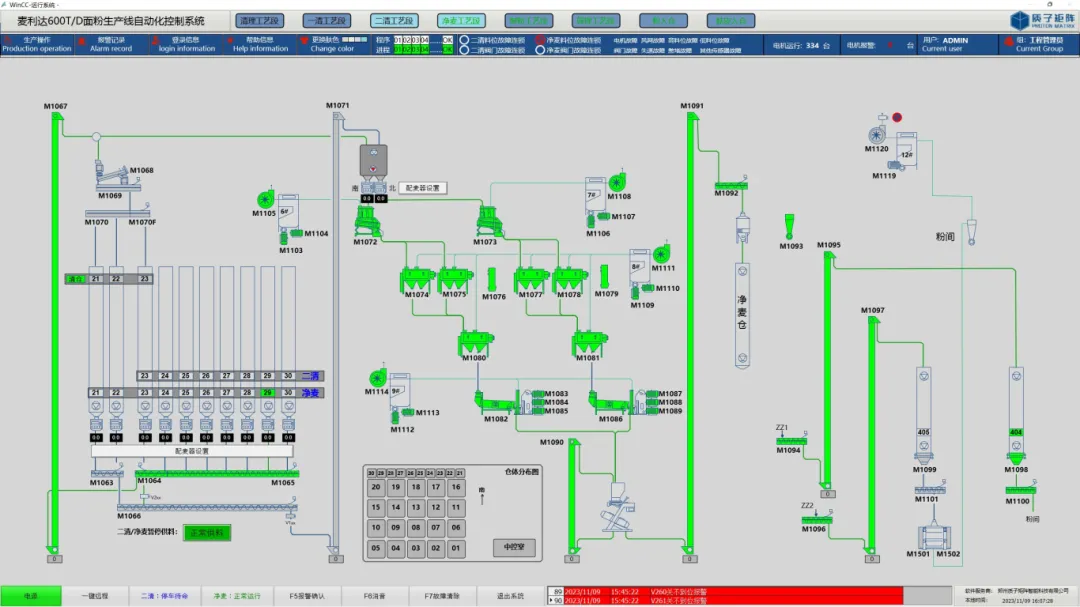
Task: Open 配麦器设置 next to M1071 hopper
Action: tap(422, 187)
